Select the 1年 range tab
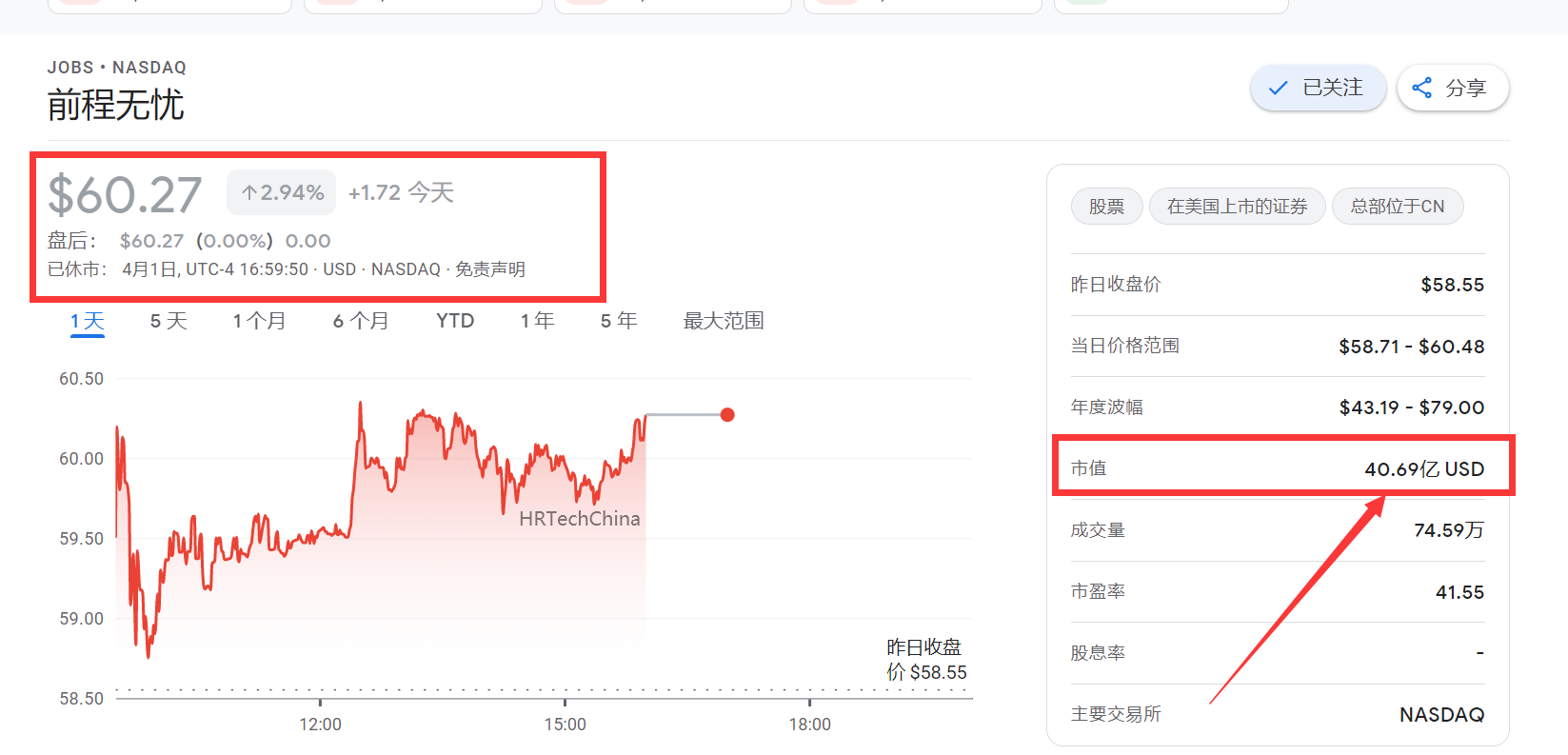 pyautogui.click(x=537, y=321)
